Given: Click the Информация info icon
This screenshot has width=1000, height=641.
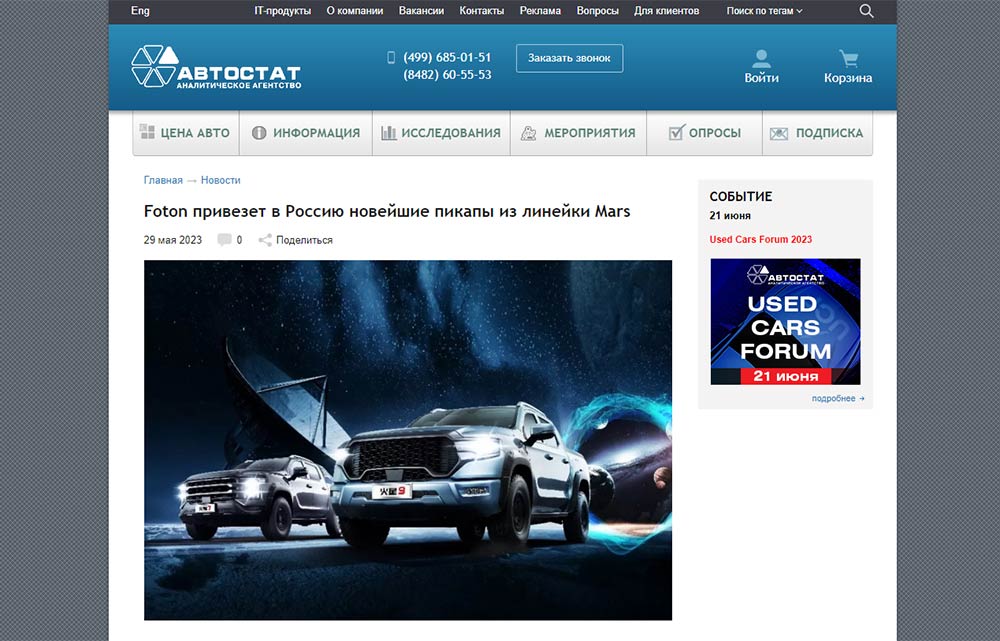Looking at the screenshot, I should (259, 133).
